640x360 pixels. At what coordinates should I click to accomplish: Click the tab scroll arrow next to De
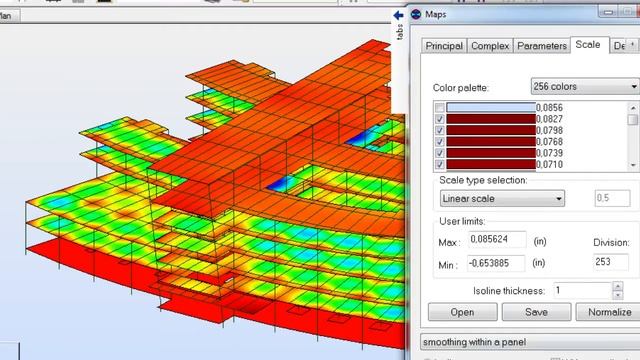[x=633, y=44]
